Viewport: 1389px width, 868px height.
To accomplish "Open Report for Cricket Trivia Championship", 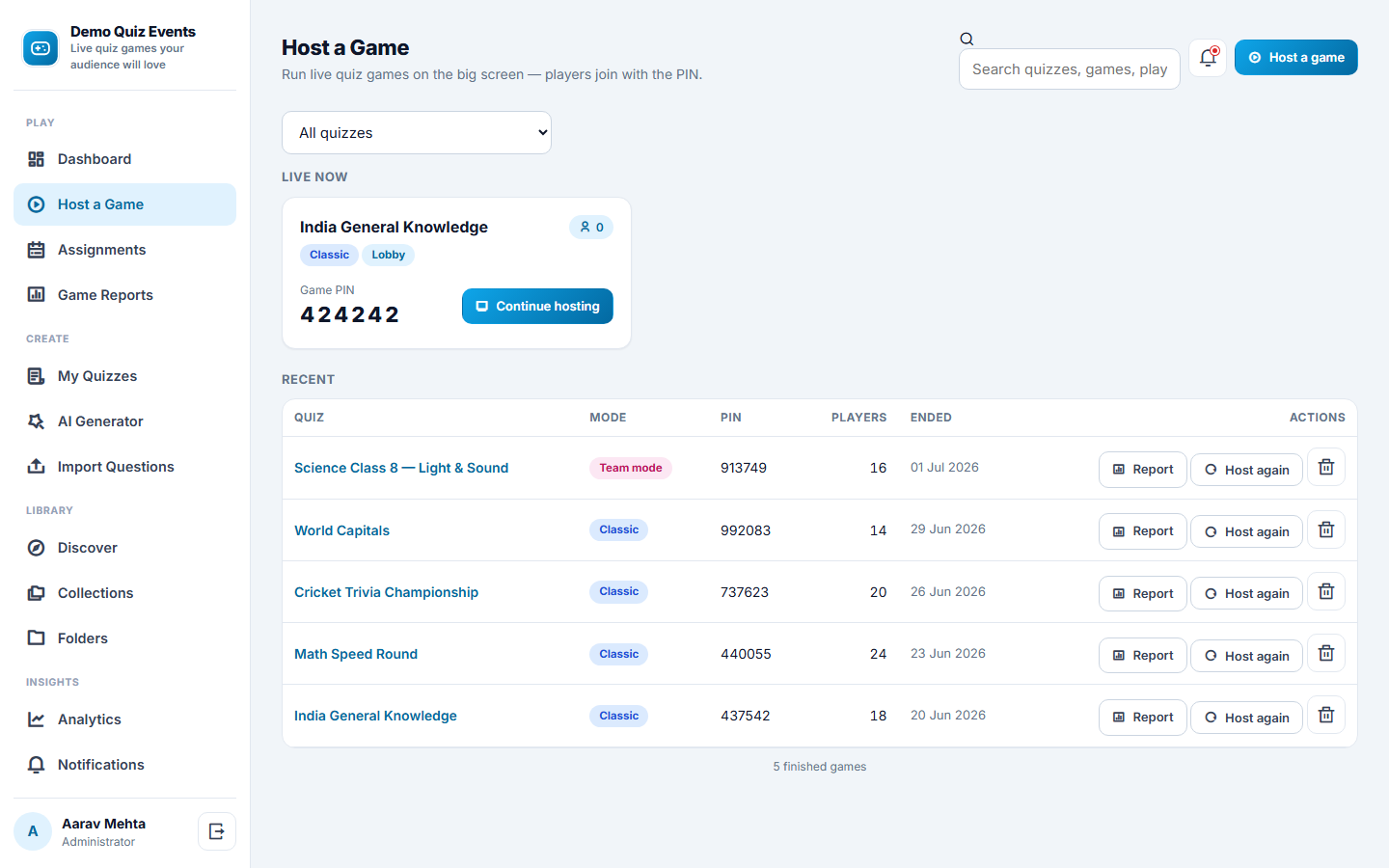I will coord(1143,593).
